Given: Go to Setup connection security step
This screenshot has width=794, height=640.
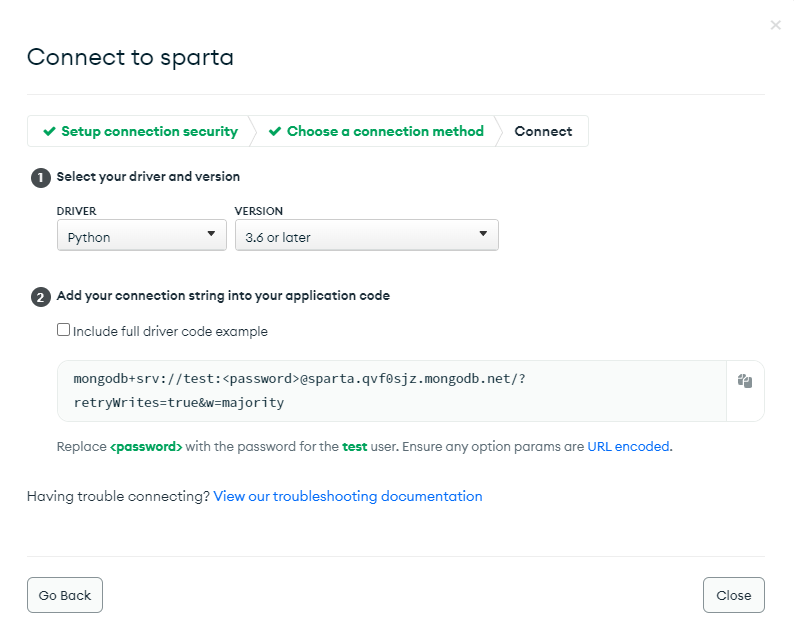Looking at the screenshot, I should pos(139,131).
